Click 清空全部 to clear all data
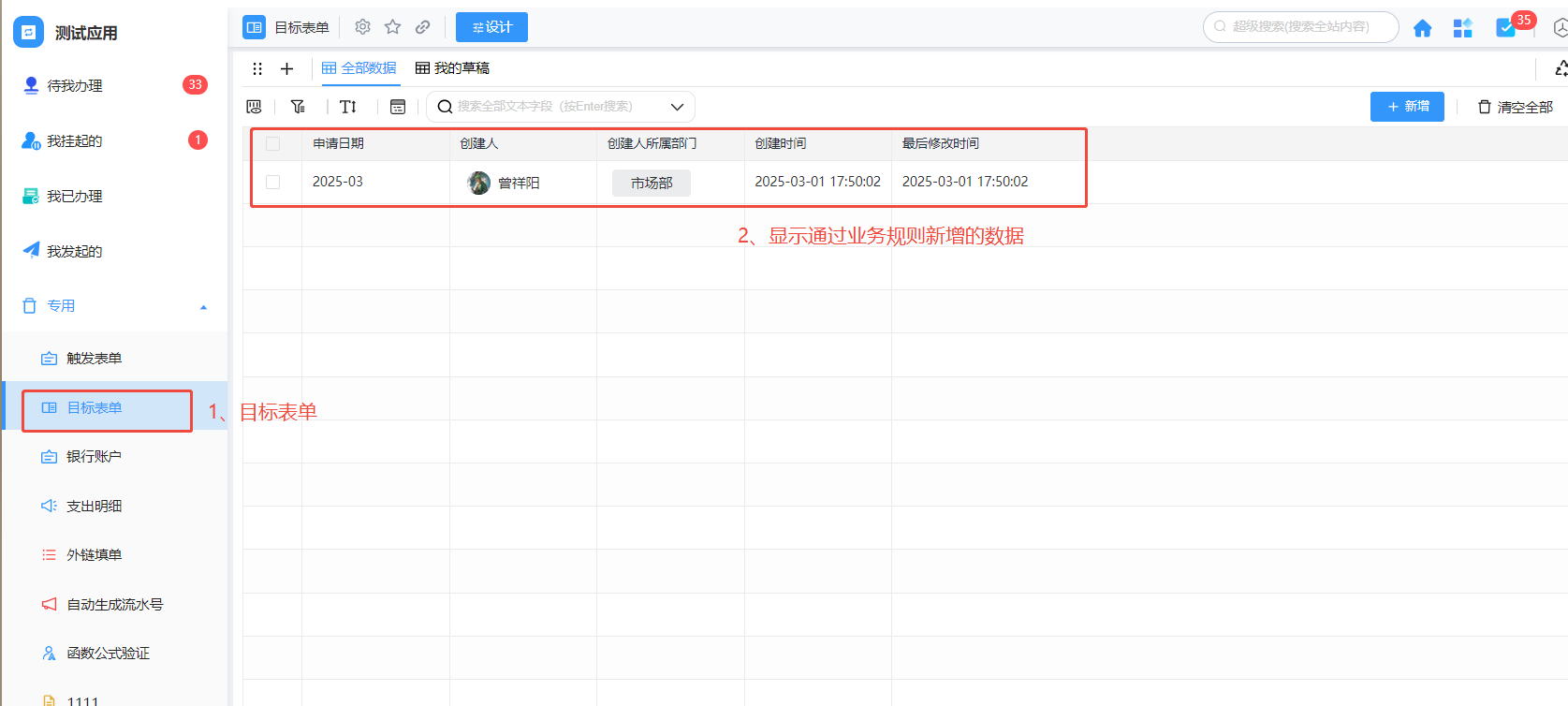The height and width of the screenshot is (706, 1568). [x=1516, y=107]
